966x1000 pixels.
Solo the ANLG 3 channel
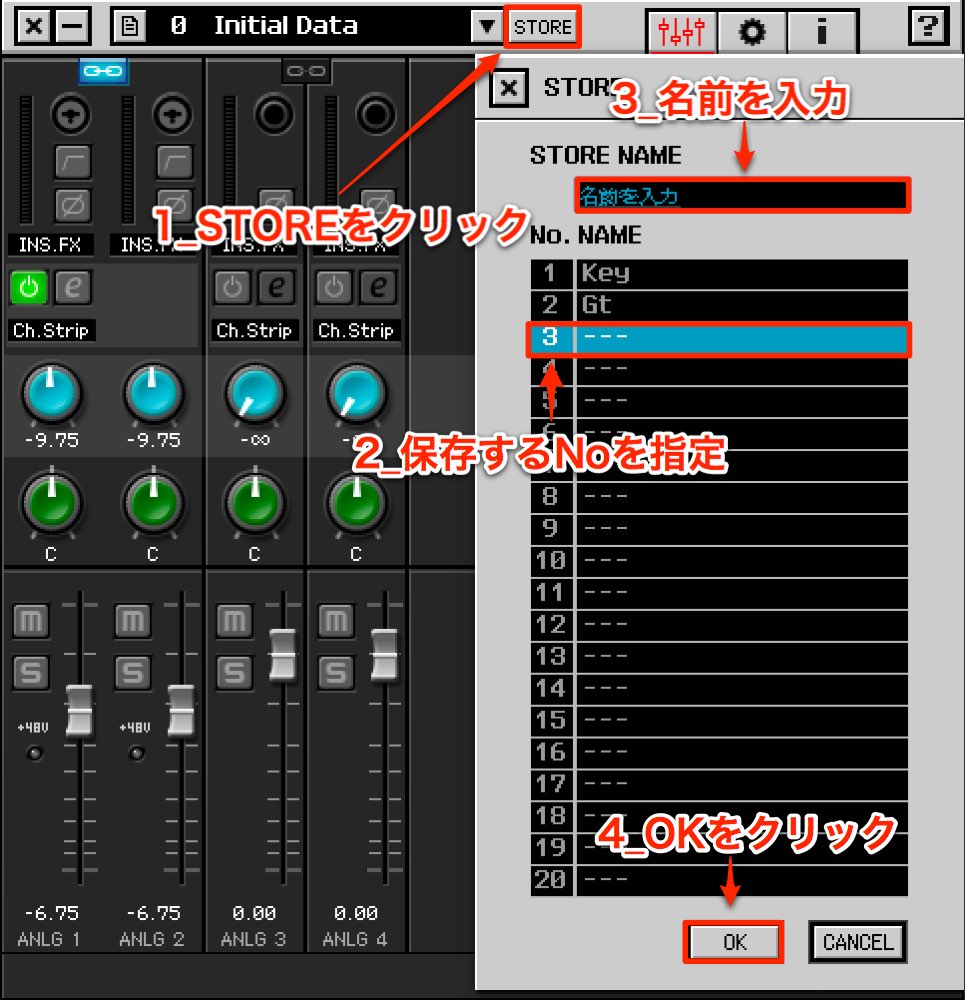click(234, 672)
